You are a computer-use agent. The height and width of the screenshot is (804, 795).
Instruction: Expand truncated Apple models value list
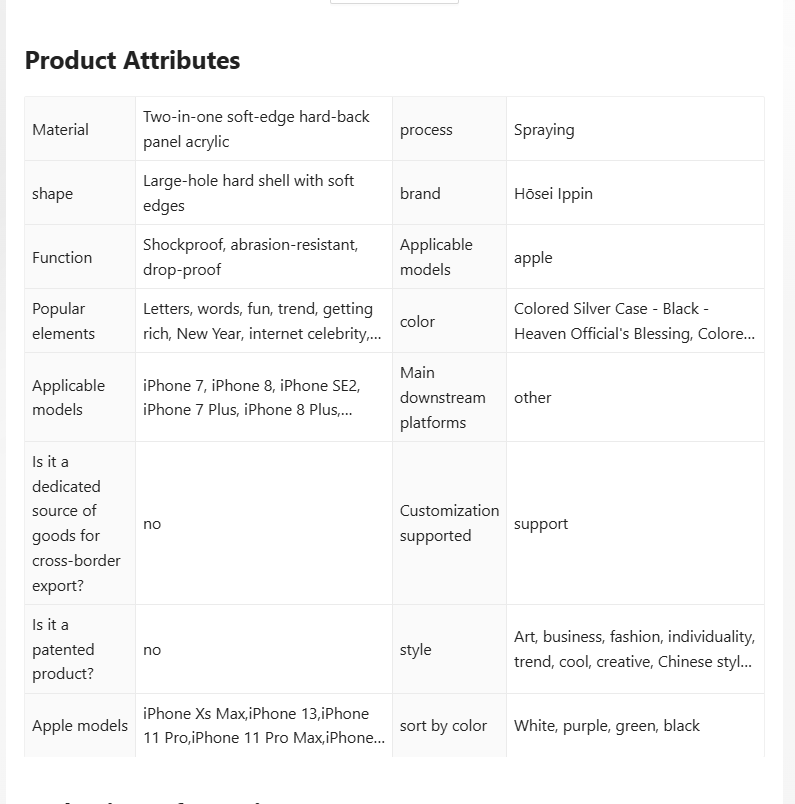[264, 726]
